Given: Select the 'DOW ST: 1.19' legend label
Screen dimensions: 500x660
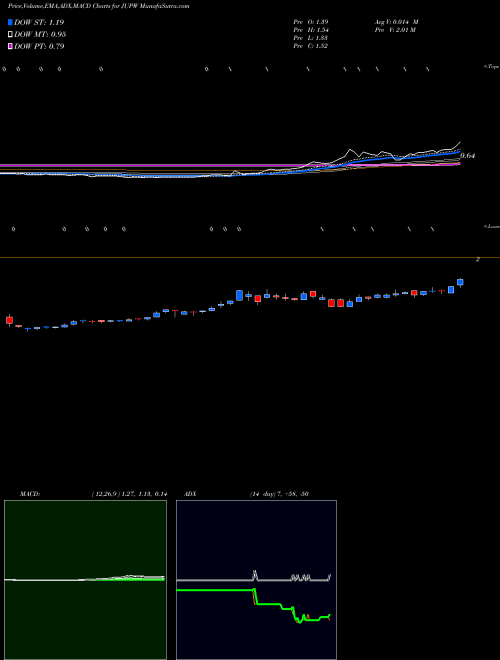Looking at the screenshot, I should click(x=39, y=22).
